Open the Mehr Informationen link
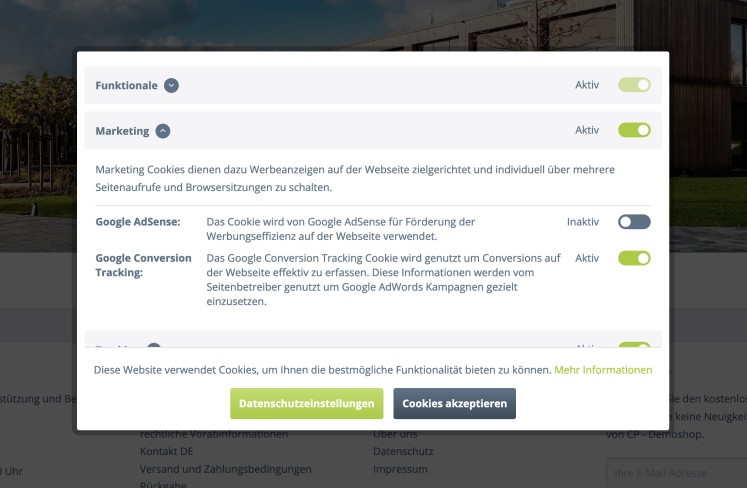The height and width of the screenshot is (488, 747). point(603,370)
